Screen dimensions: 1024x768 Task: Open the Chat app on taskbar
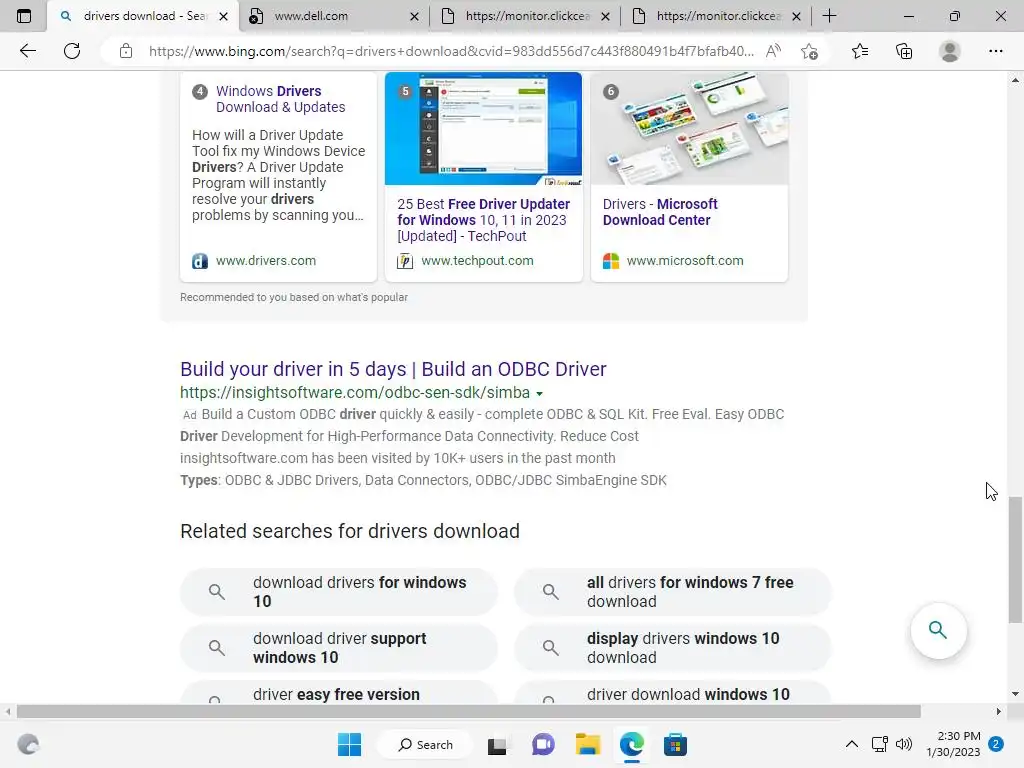[x=543, y=744]
